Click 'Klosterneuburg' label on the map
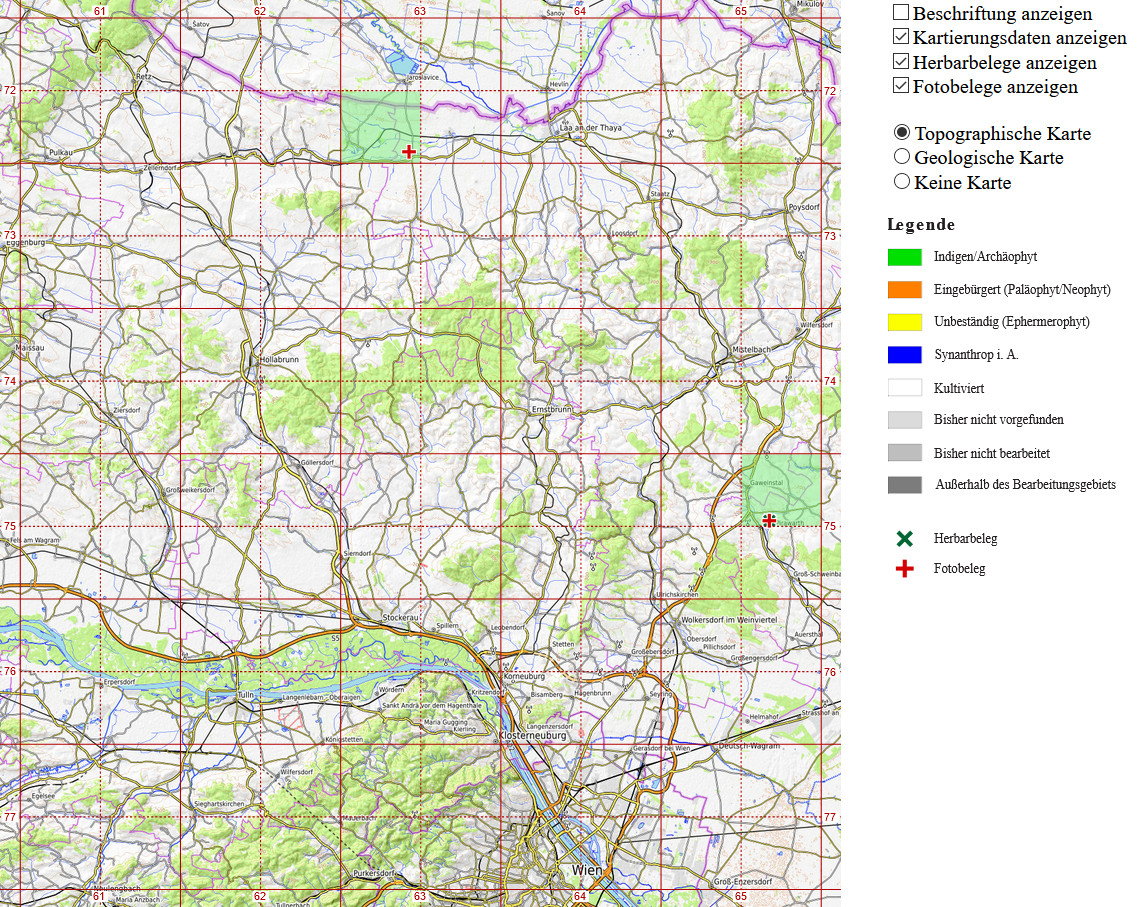Image resolution: width=1141 pixels, height=907 pixels. (x=533, y=736)
